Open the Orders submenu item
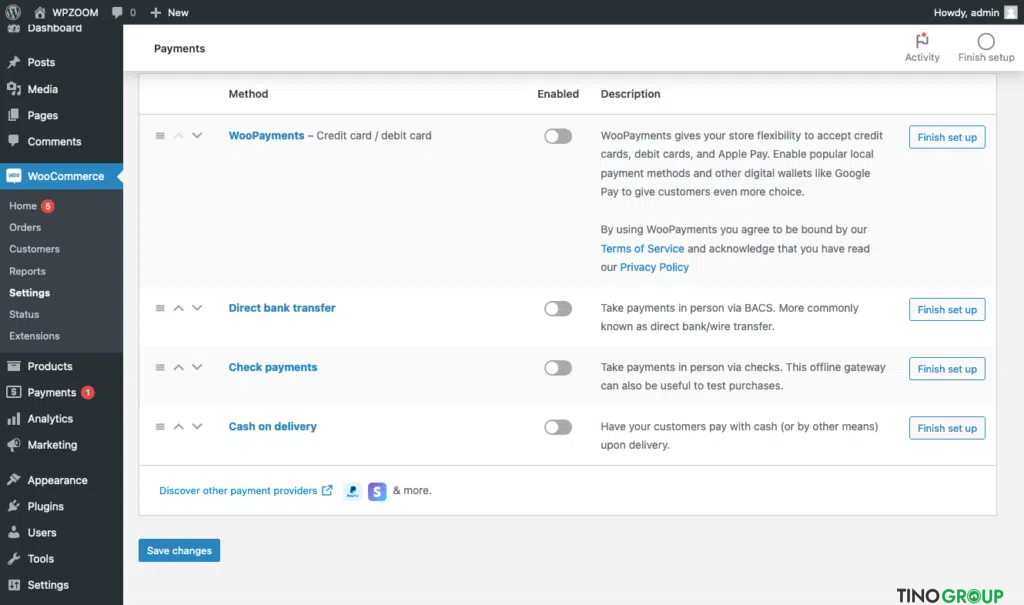 25,227
